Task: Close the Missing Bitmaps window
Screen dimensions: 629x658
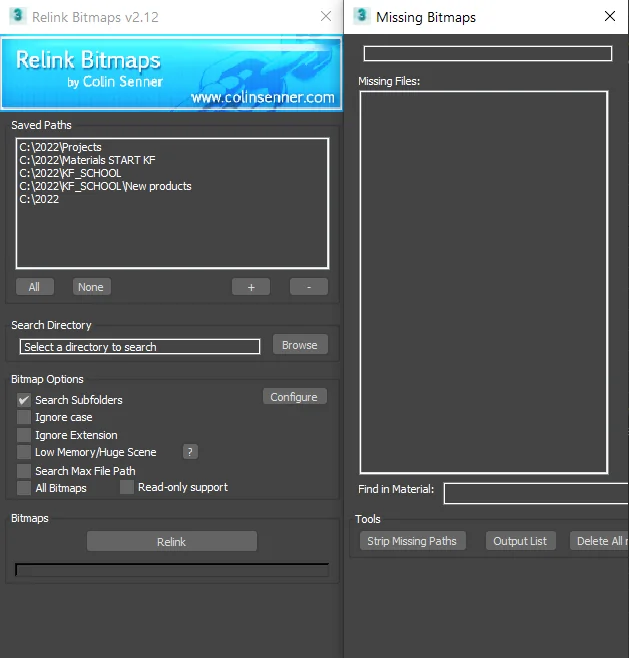Action: click(610, 16)
